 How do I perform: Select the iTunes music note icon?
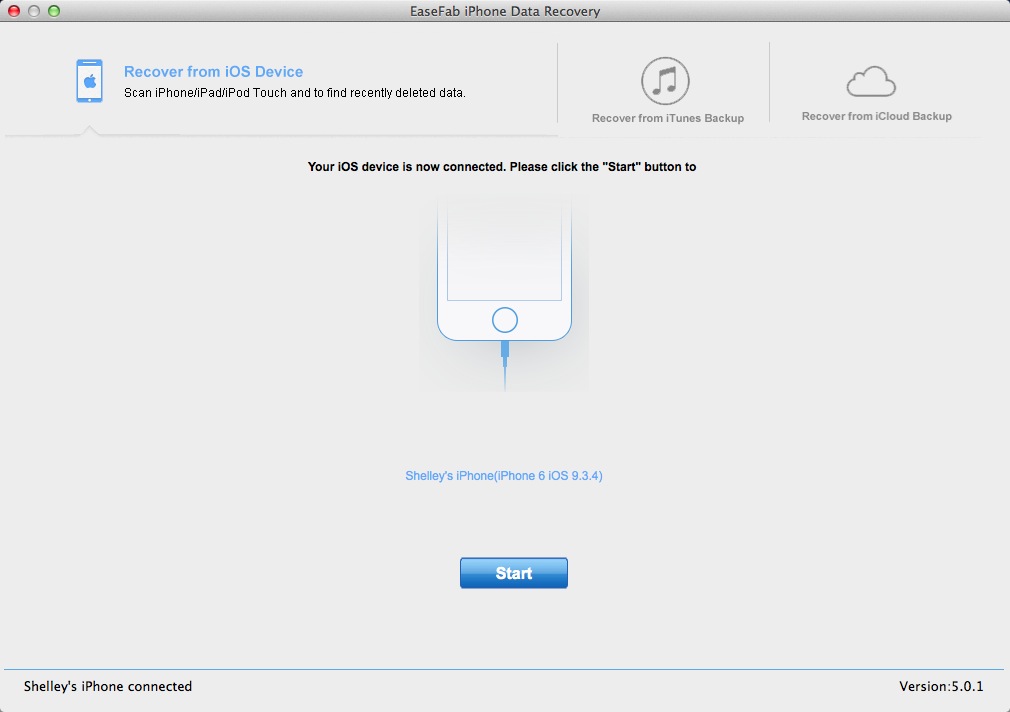point(665,81)
